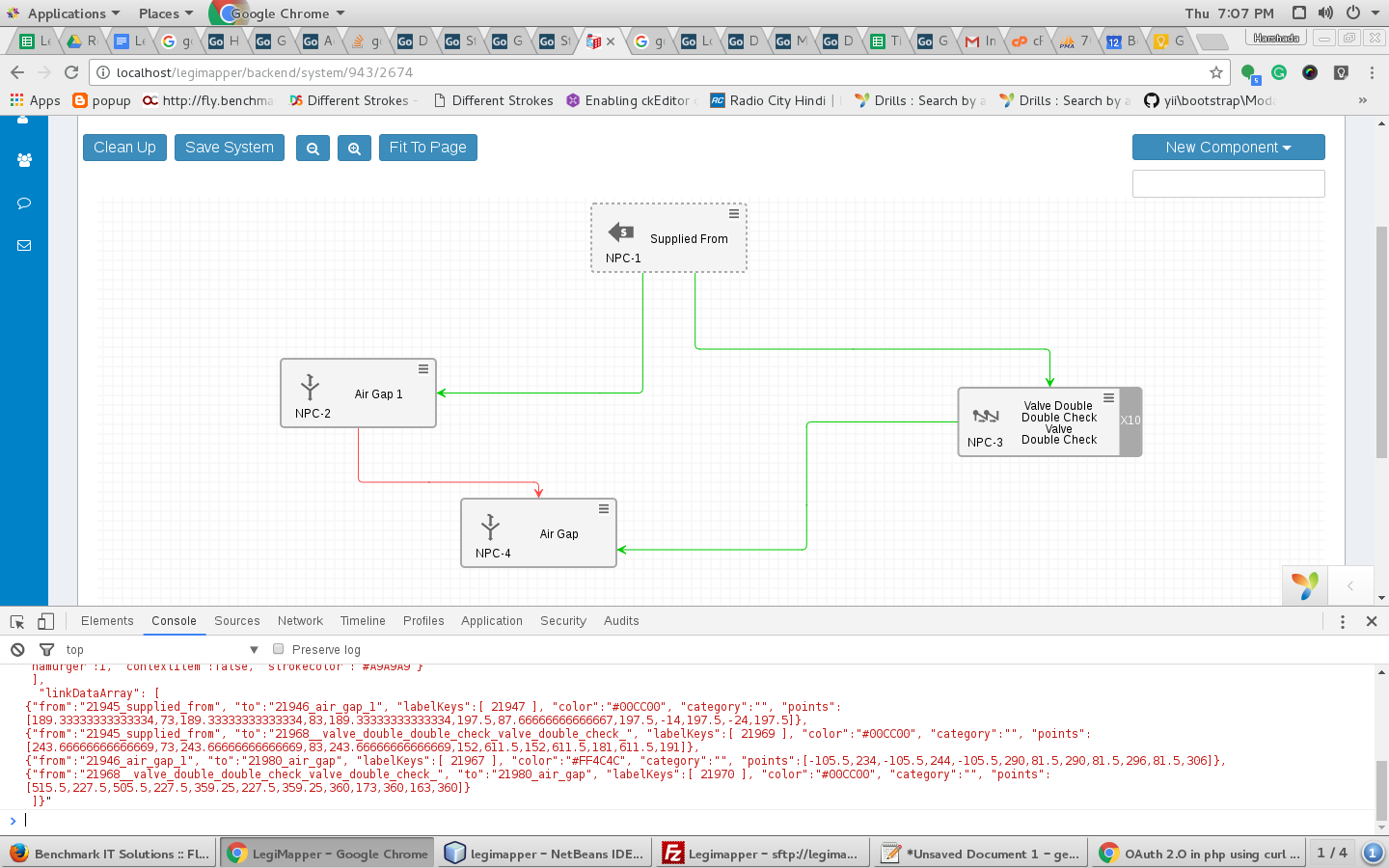Click the X10 tab on valve node
This screenshot has height=868, width=1389.
tap(1130, 420)
